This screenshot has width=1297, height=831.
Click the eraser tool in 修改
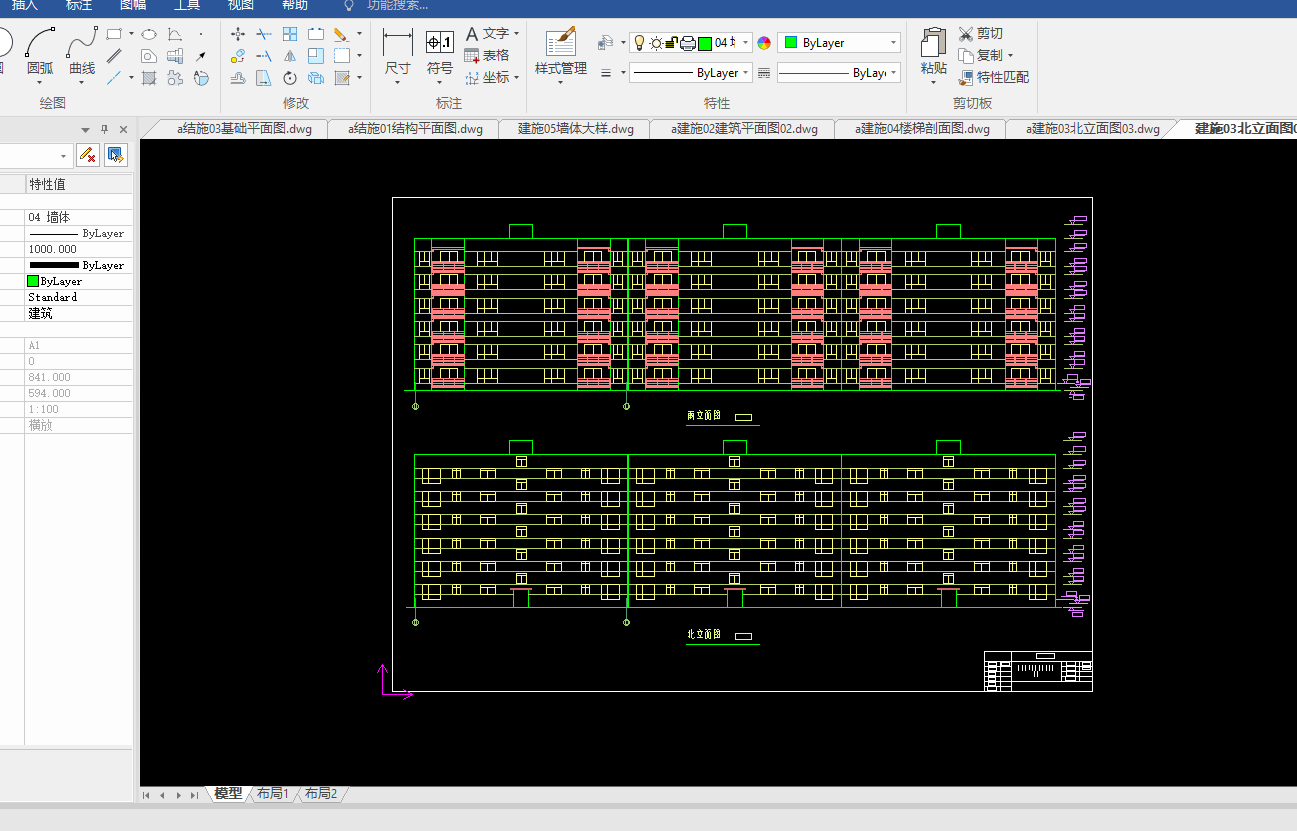coord(342,34)
